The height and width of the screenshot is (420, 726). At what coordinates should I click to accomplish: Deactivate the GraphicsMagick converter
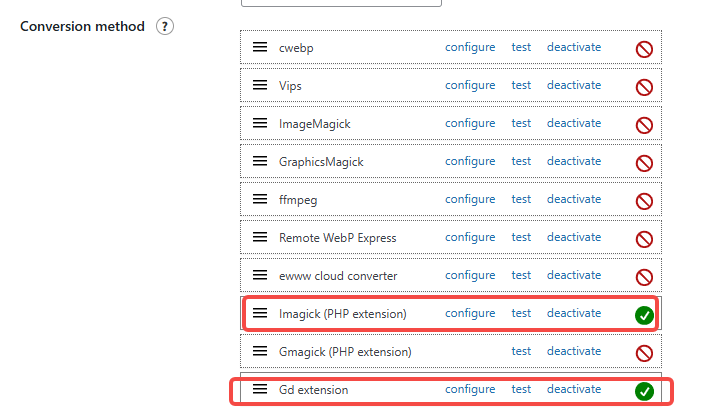[574, 161]
